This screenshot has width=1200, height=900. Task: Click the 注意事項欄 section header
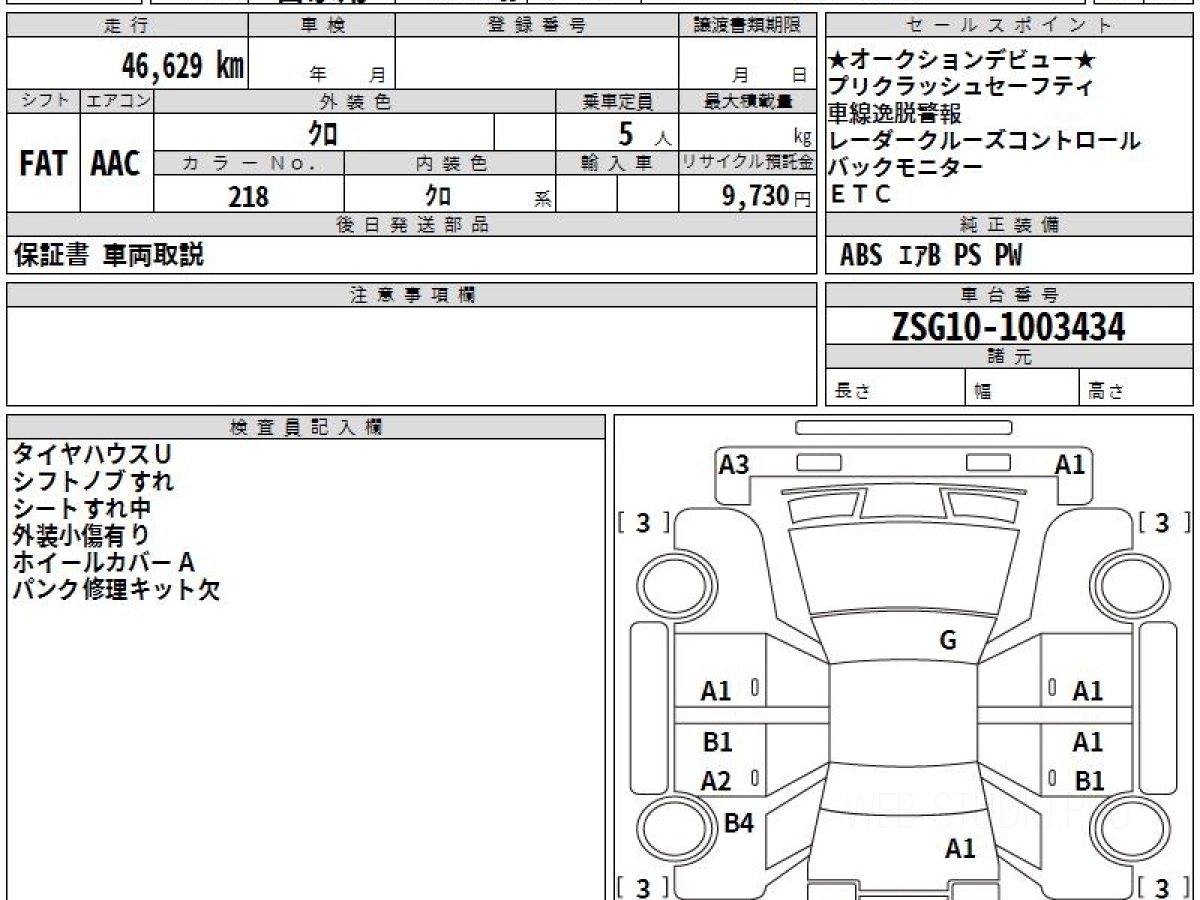tap(411, 295)
